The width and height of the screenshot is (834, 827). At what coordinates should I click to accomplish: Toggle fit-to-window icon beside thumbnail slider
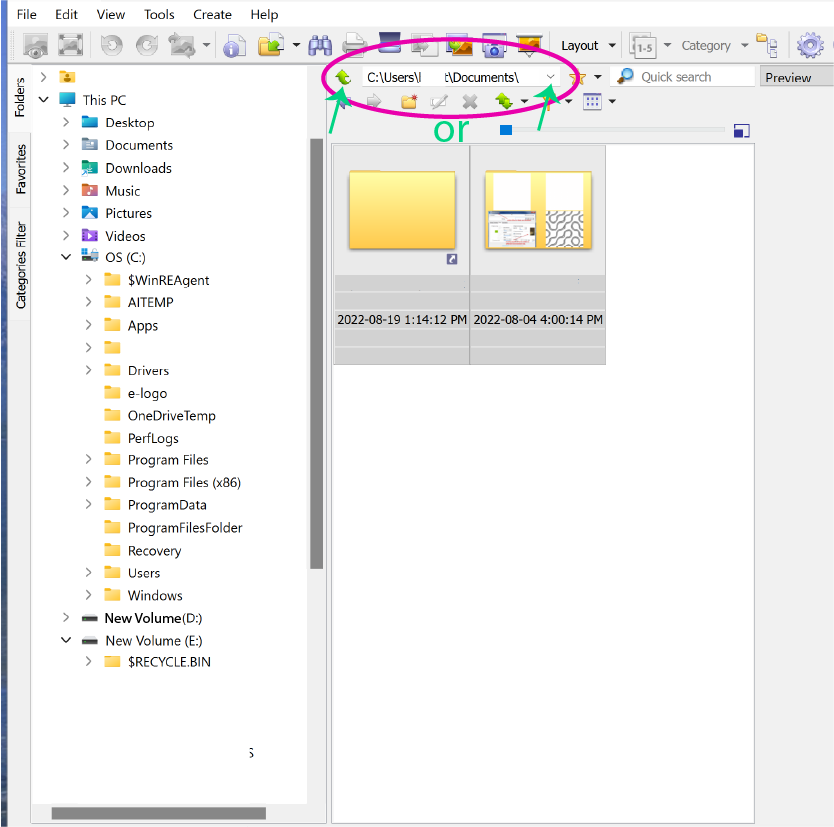pos(741,130)
